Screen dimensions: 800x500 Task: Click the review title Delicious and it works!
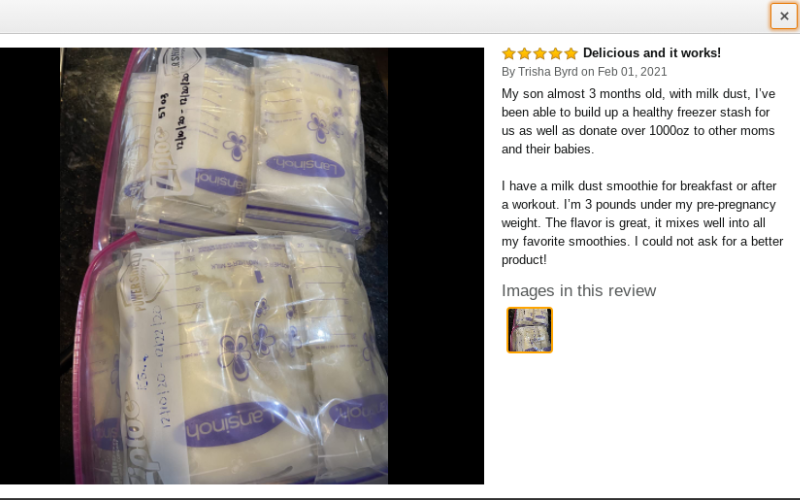point(652,53)
